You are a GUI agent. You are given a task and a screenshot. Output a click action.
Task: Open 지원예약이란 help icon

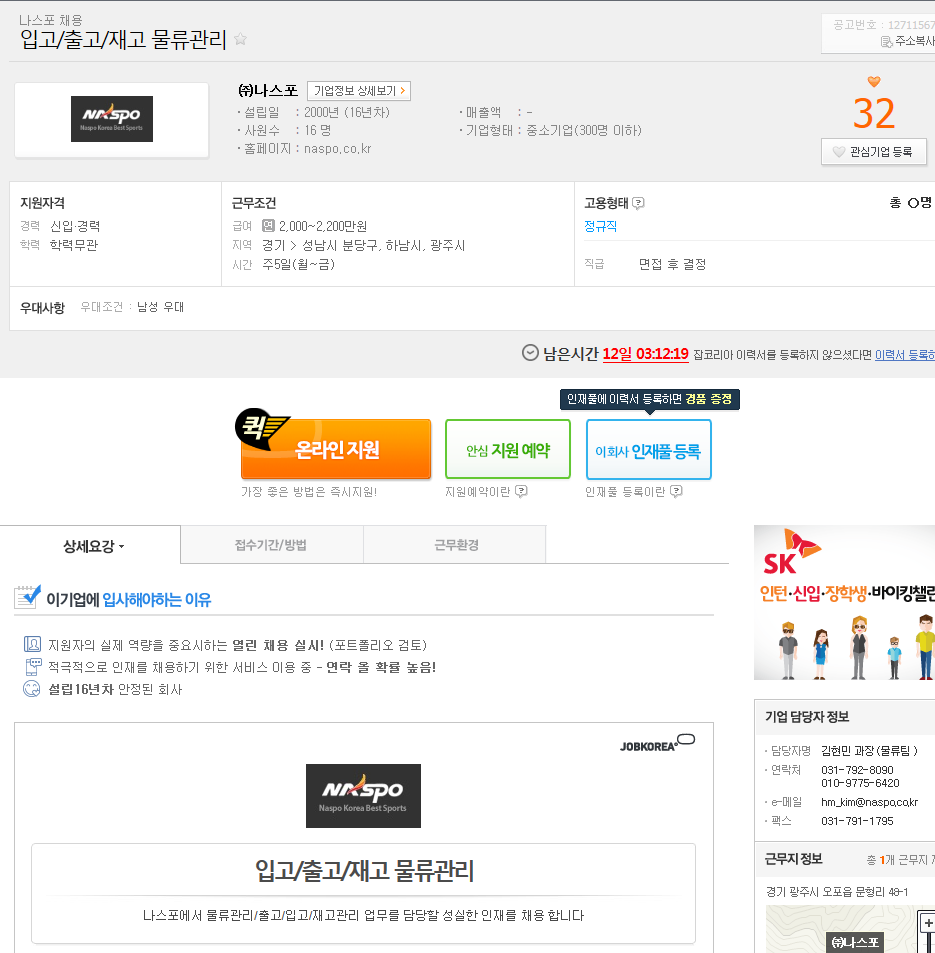coord(521,491)
